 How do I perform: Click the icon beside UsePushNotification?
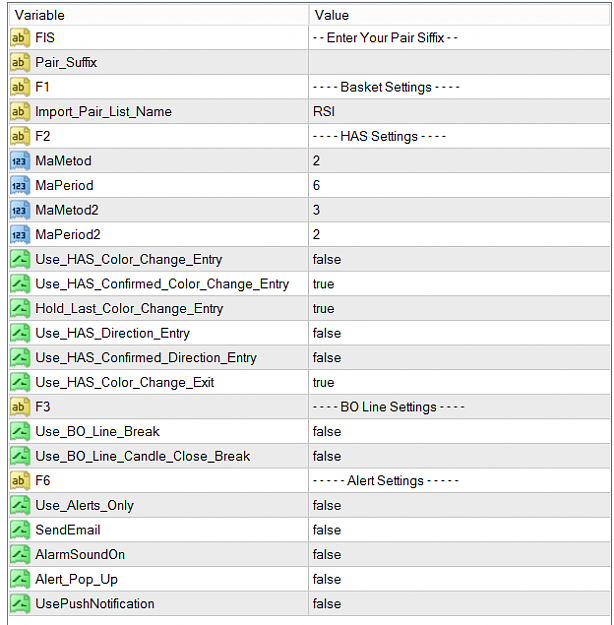point(20,604)
